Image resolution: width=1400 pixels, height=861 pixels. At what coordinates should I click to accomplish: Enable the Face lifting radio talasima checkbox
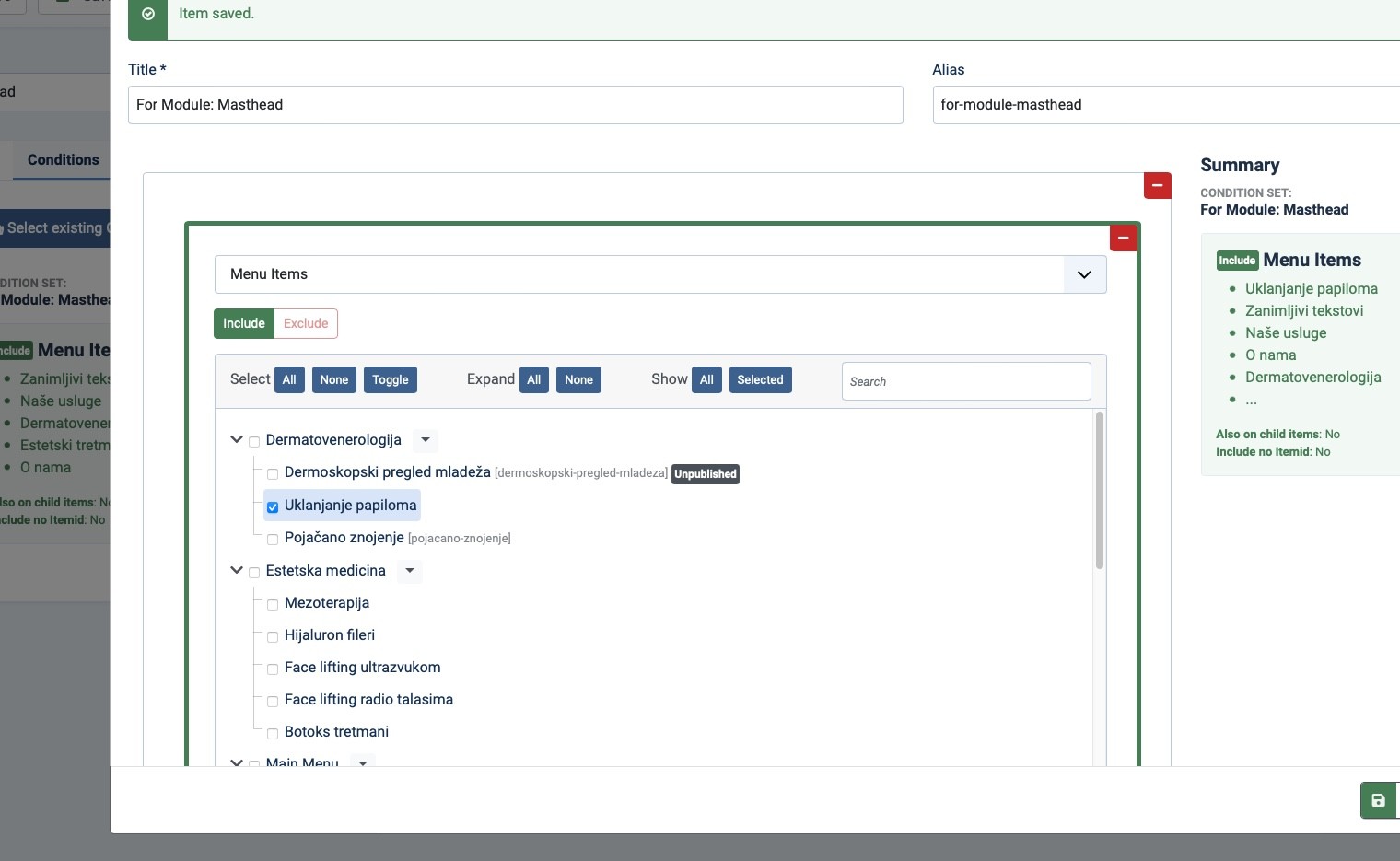point(273,701)
